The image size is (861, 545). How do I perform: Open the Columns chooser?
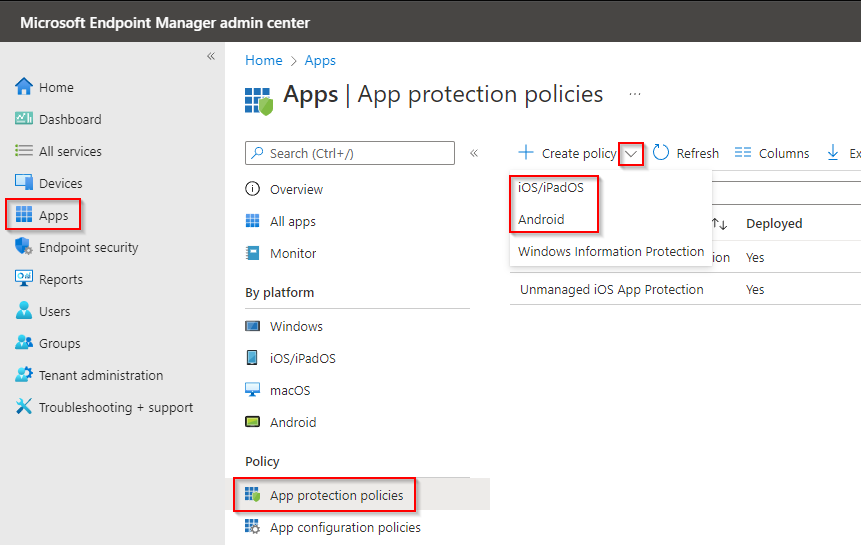(772, 153)
